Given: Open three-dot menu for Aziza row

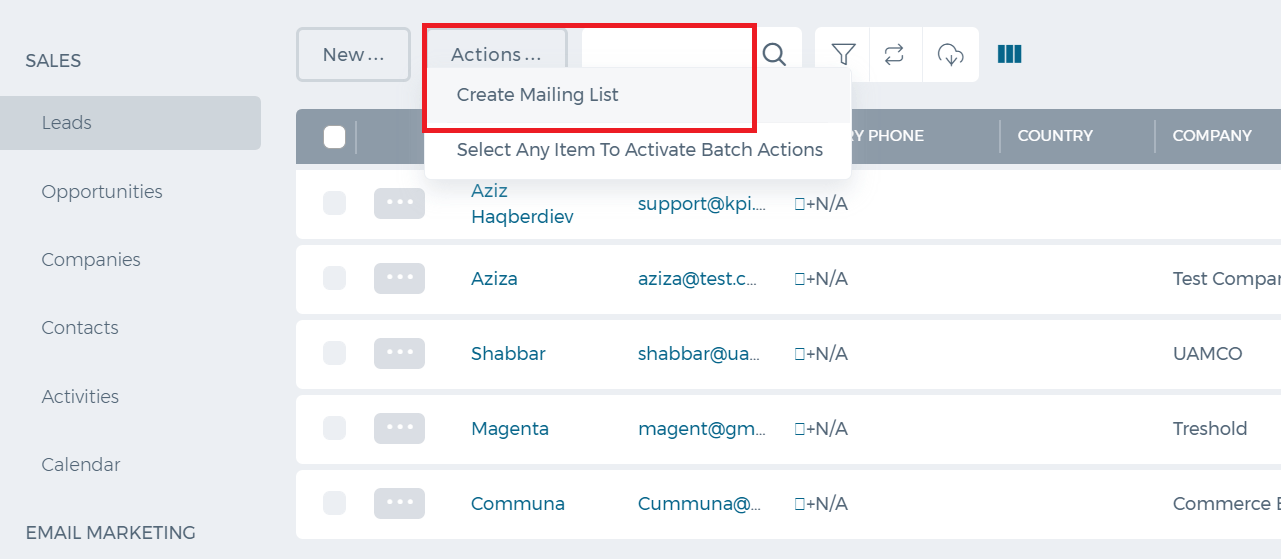Looking at the screenshot, I should click(x=399, y=279).
